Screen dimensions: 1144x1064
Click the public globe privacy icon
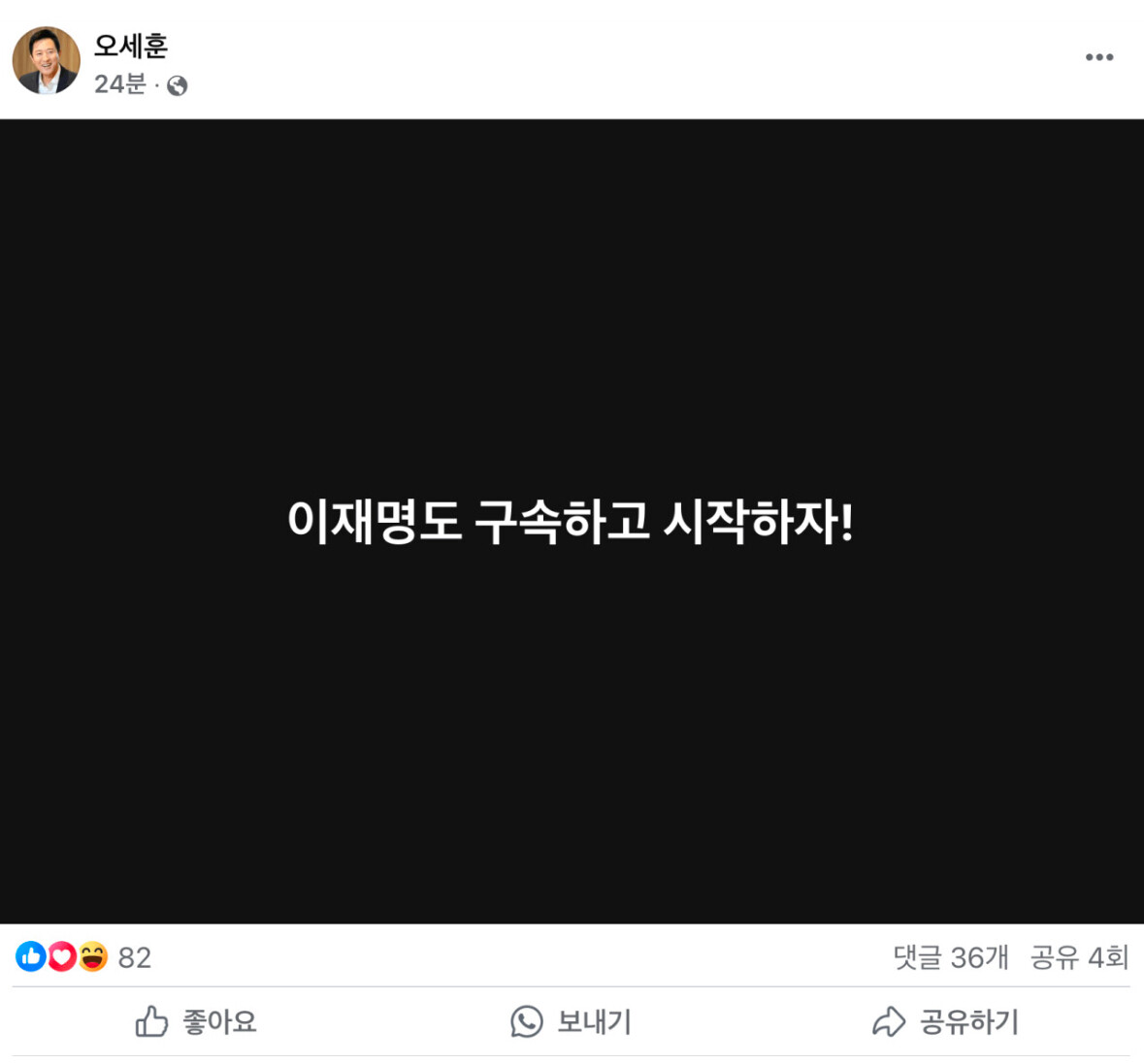click(x=177, y=86)
